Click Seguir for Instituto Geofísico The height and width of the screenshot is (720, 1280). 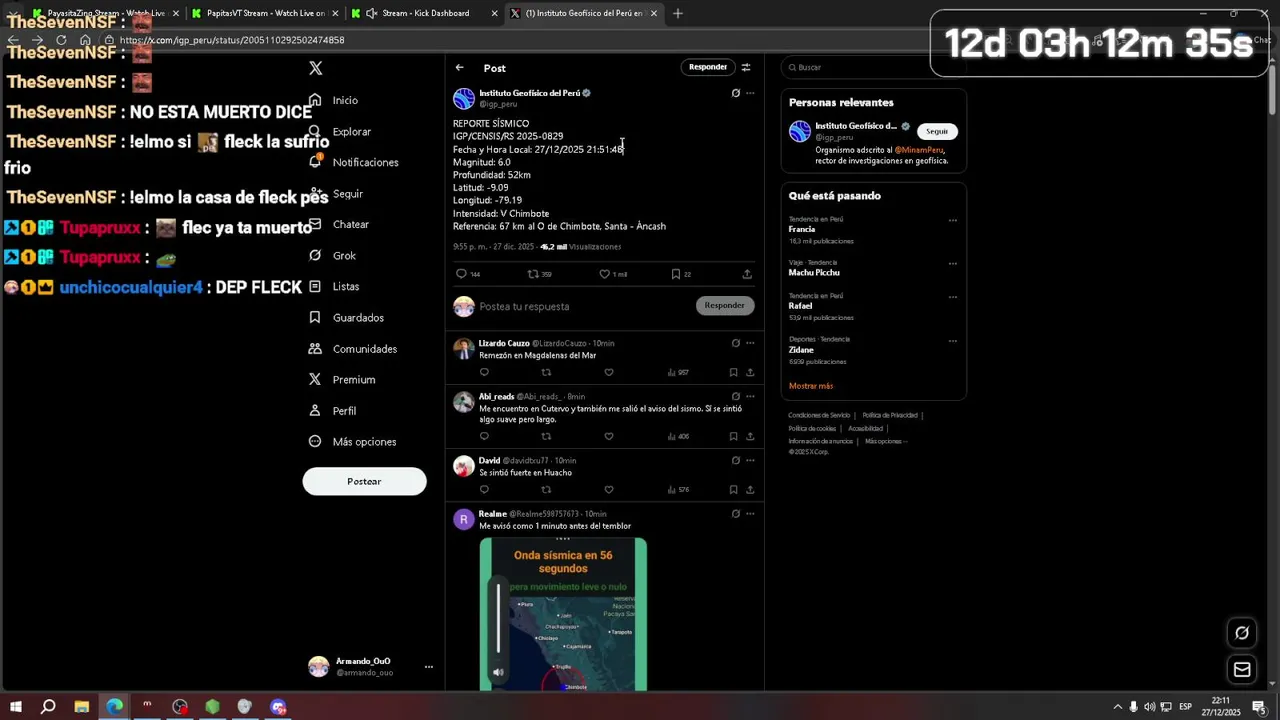937,131
